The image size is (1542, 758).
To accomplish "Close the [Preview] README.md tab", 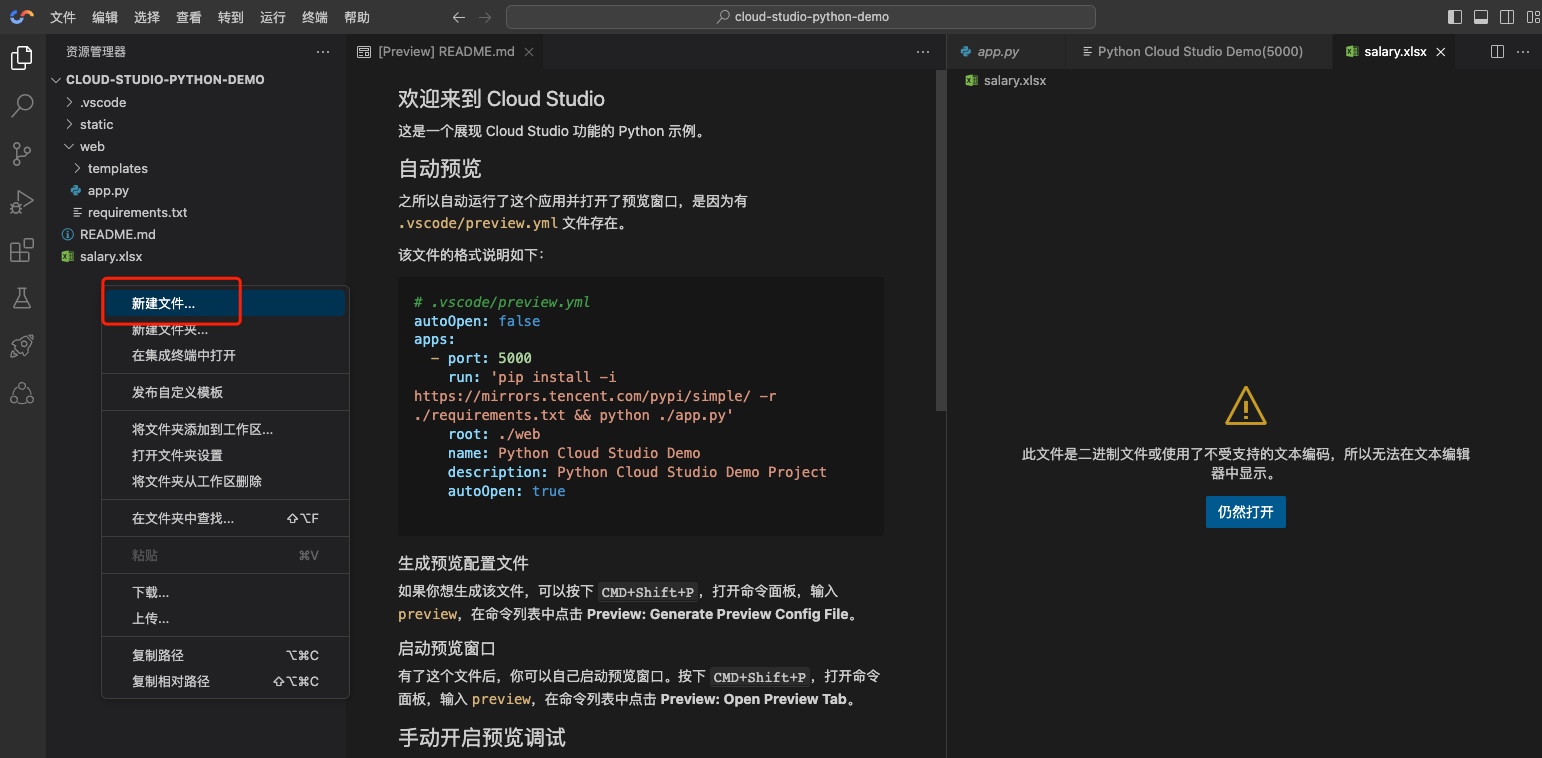I will 529,52.
